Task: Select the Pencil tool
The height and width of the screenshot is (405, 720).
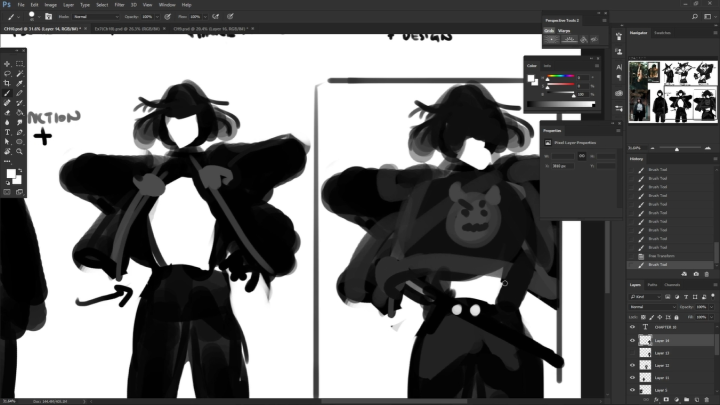Action: (19, 93)
